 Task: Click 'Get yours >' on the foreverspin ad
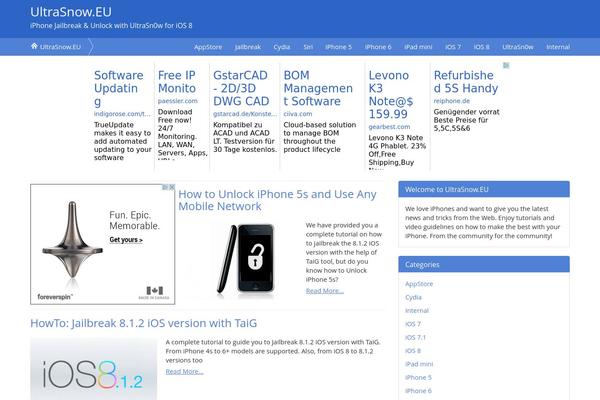pos(126,240)
